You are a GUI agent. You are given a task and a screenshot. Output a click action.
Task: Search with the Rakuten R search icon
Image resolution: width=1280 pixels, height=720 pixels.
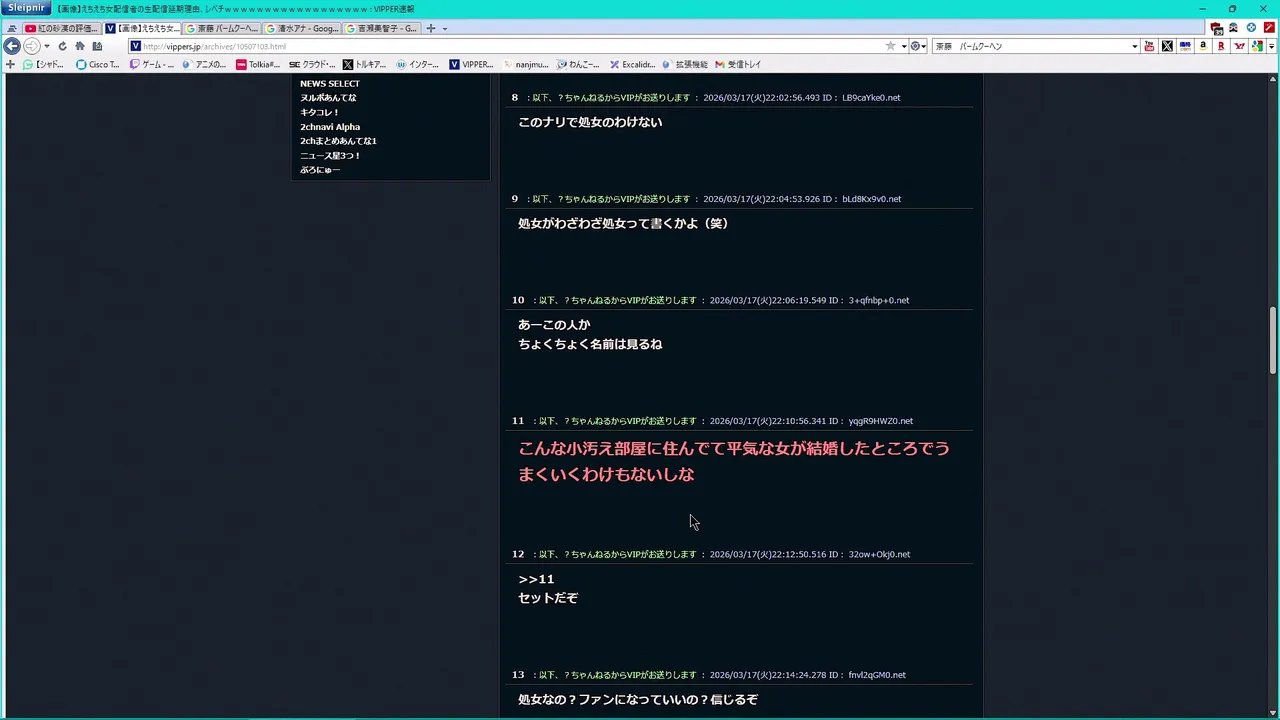(x=1221, y=46)
